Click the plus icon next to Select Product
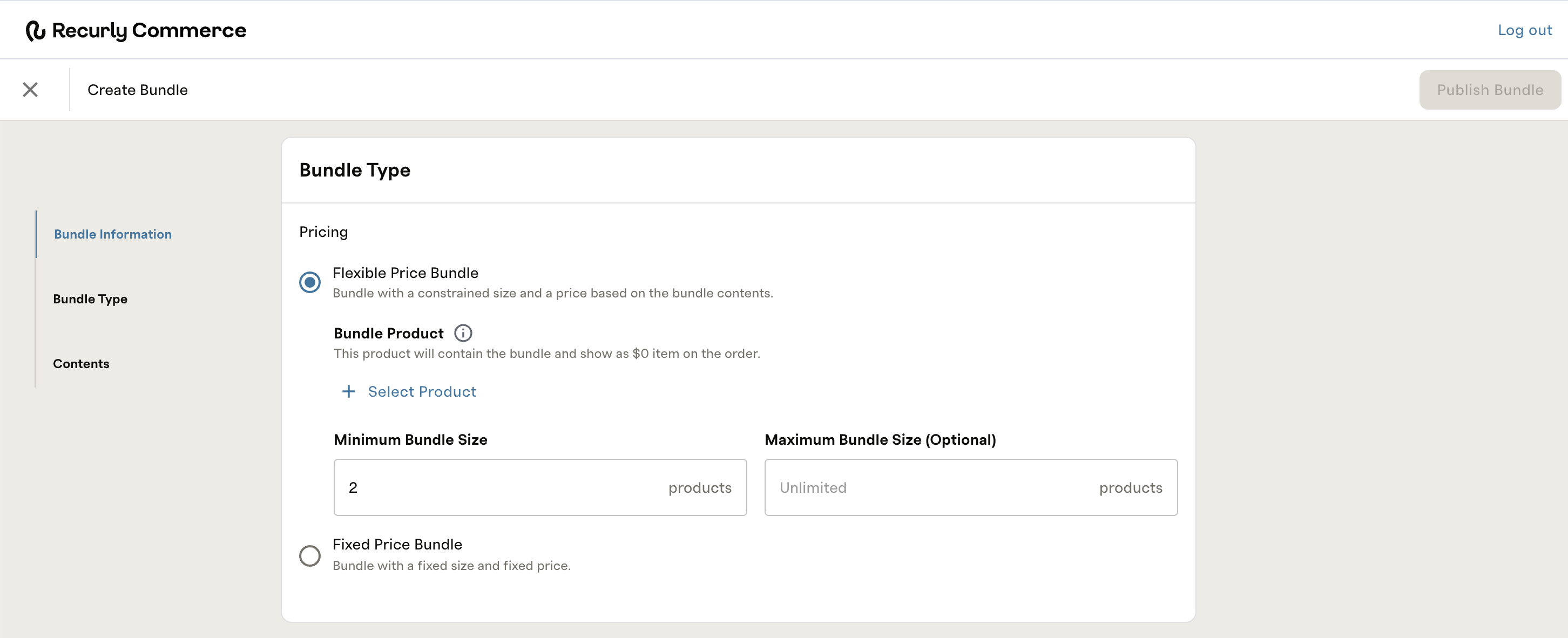 [x=348, y=391]
